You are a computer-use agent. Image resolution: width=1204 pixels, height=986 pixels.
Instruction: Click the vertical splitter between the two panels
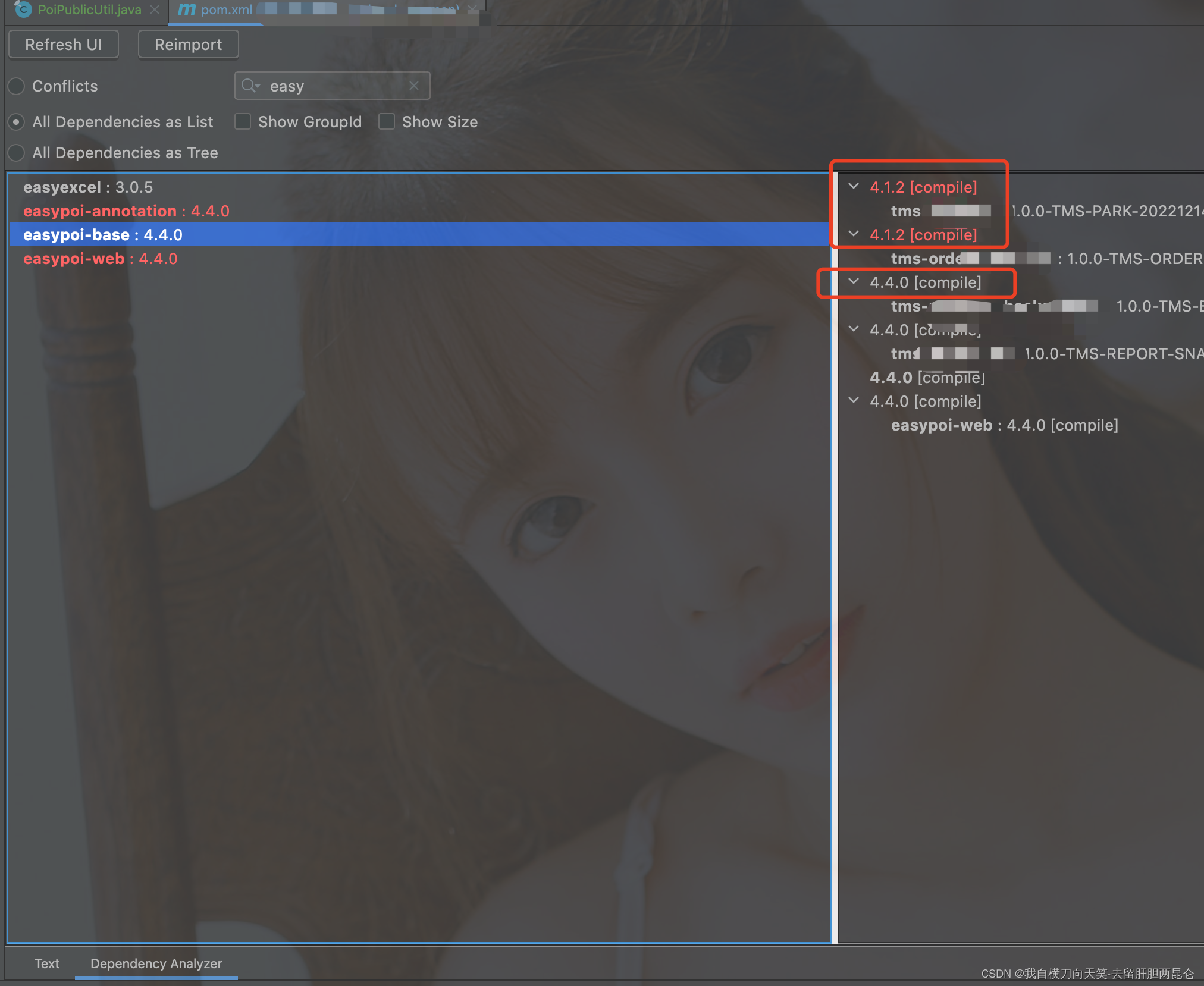point(834,558)
